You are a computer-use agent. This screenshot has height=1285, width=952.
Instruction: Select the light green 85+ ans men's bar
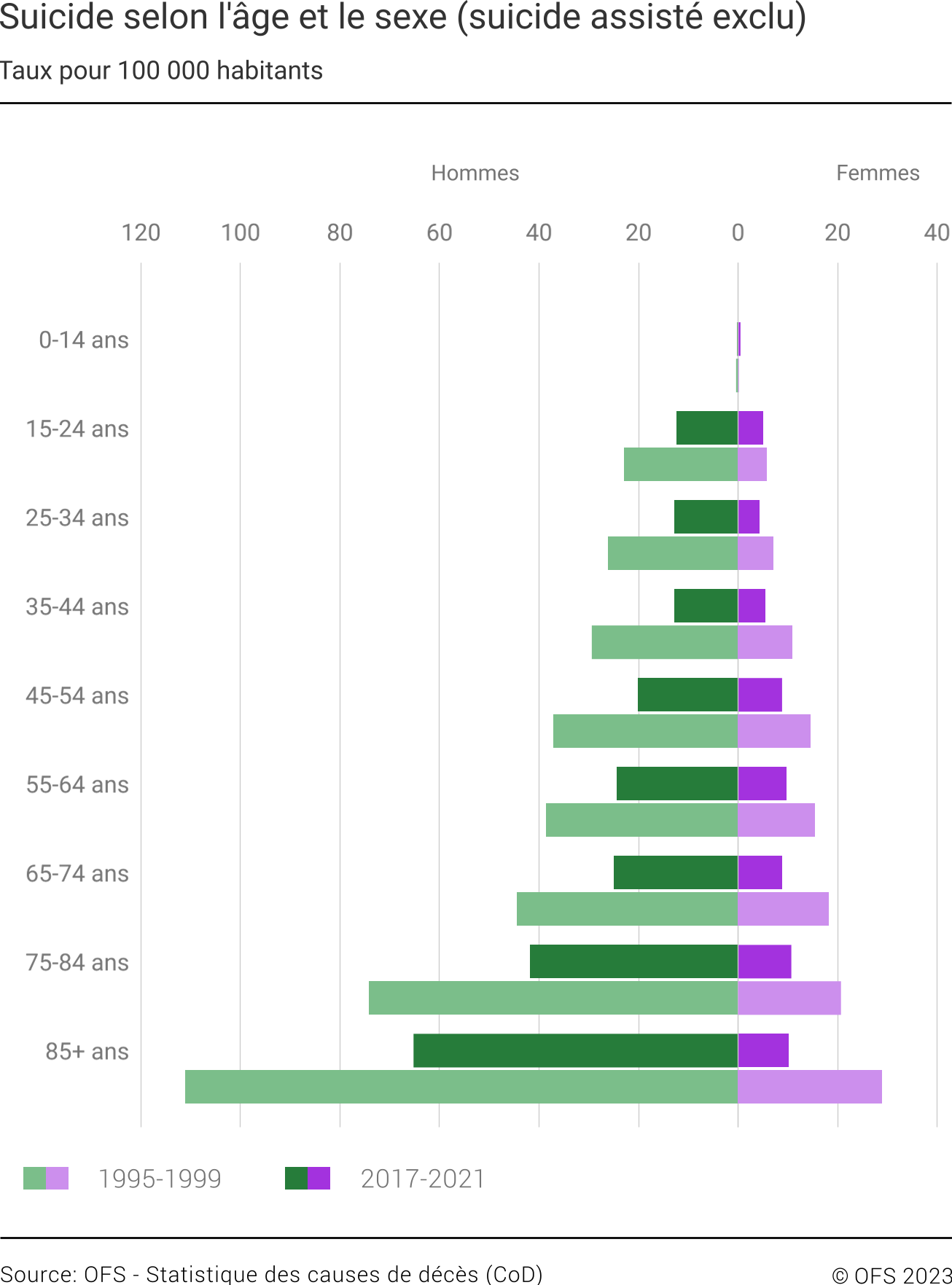pos(461,1087)
